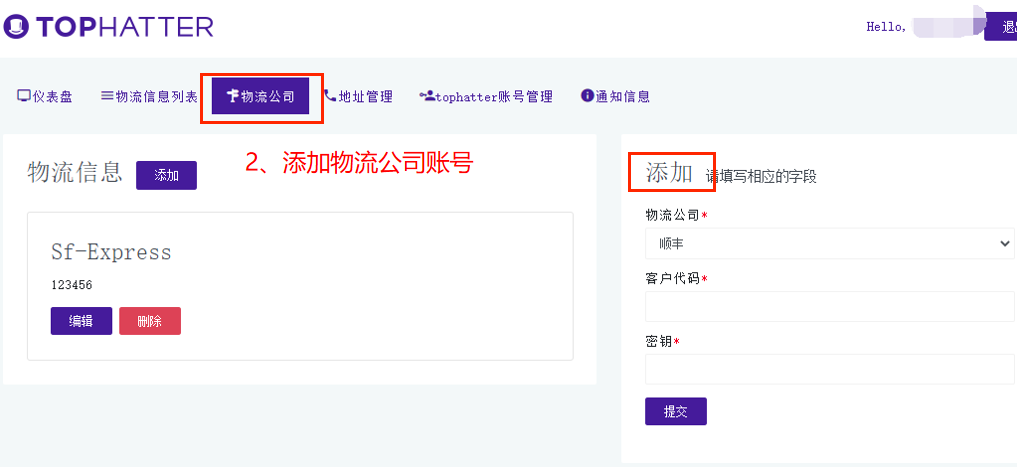Click the 请填写相应的字段 hint text

coord(761,176)
